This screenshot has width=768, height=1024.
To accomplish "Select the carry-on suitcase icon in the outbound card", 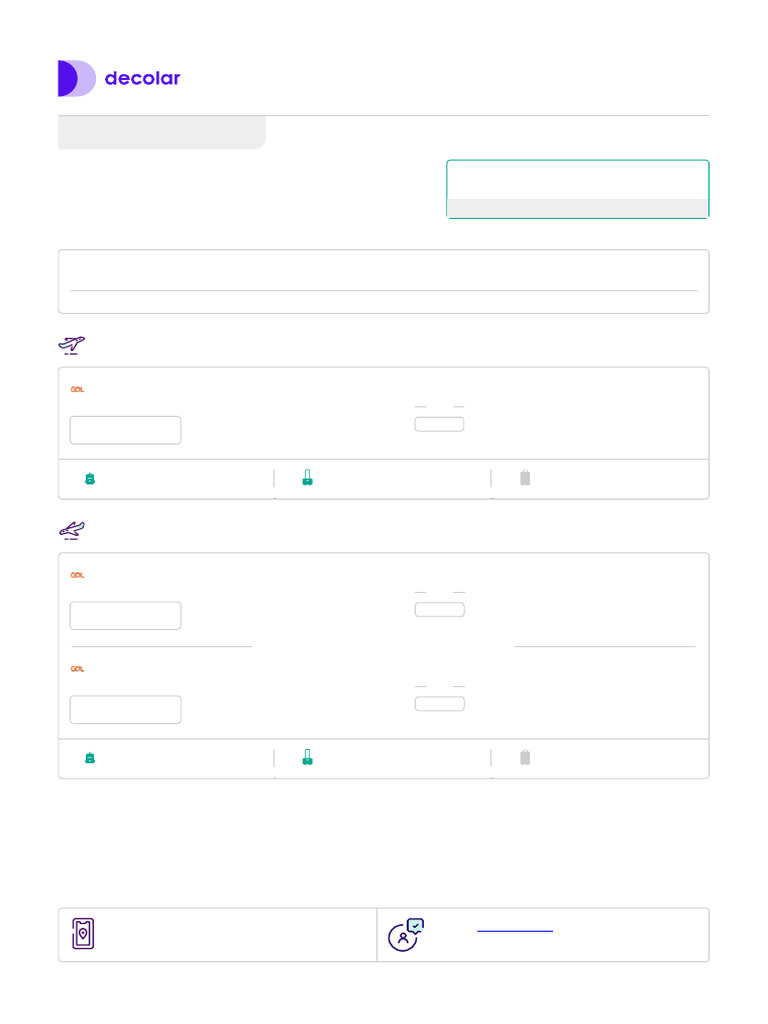I will [x=307, y=479].
